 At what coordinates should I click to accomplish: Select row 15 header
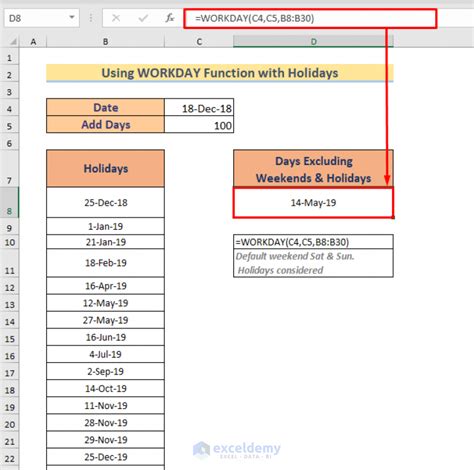click(x=9, y=337)
